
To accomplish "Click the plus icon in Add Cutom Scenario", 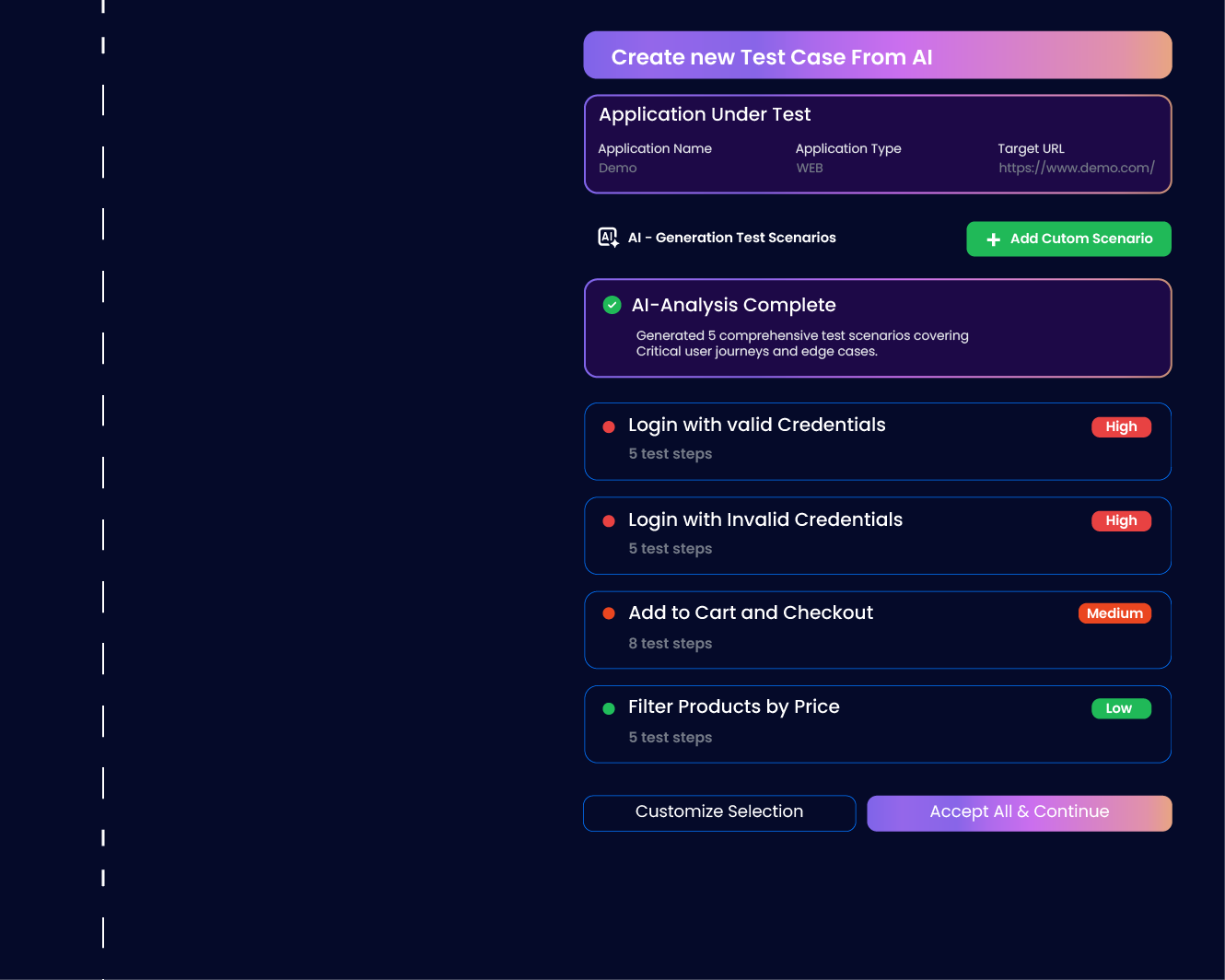I will tap(993, 239).
